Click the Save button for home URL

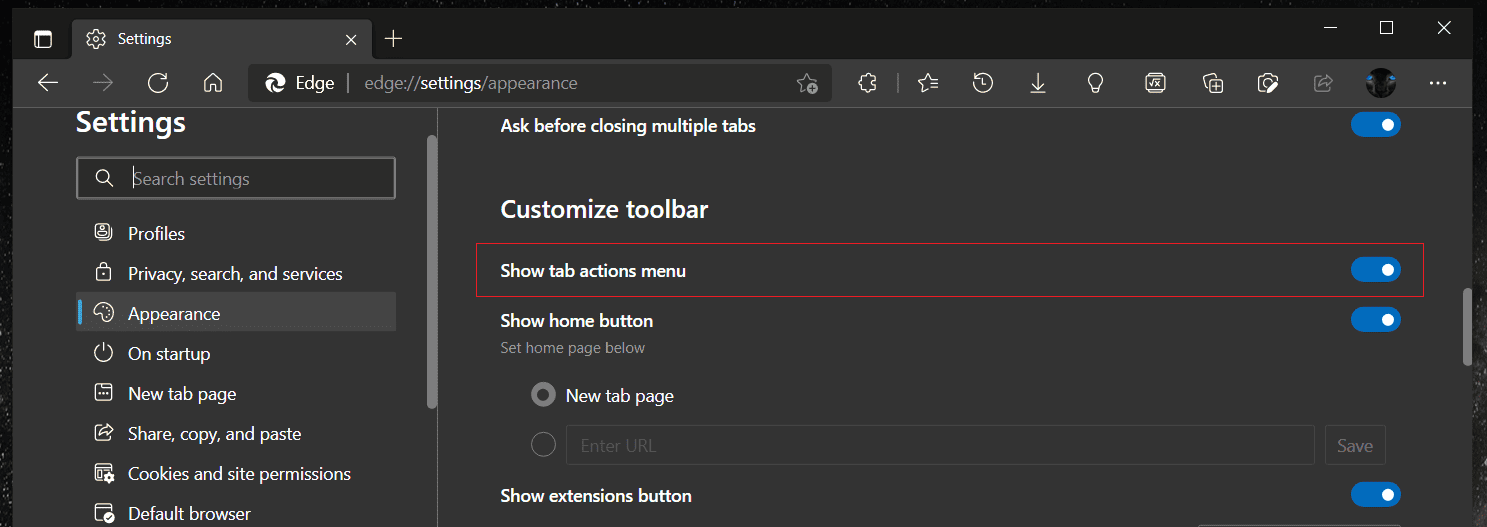1355,445
